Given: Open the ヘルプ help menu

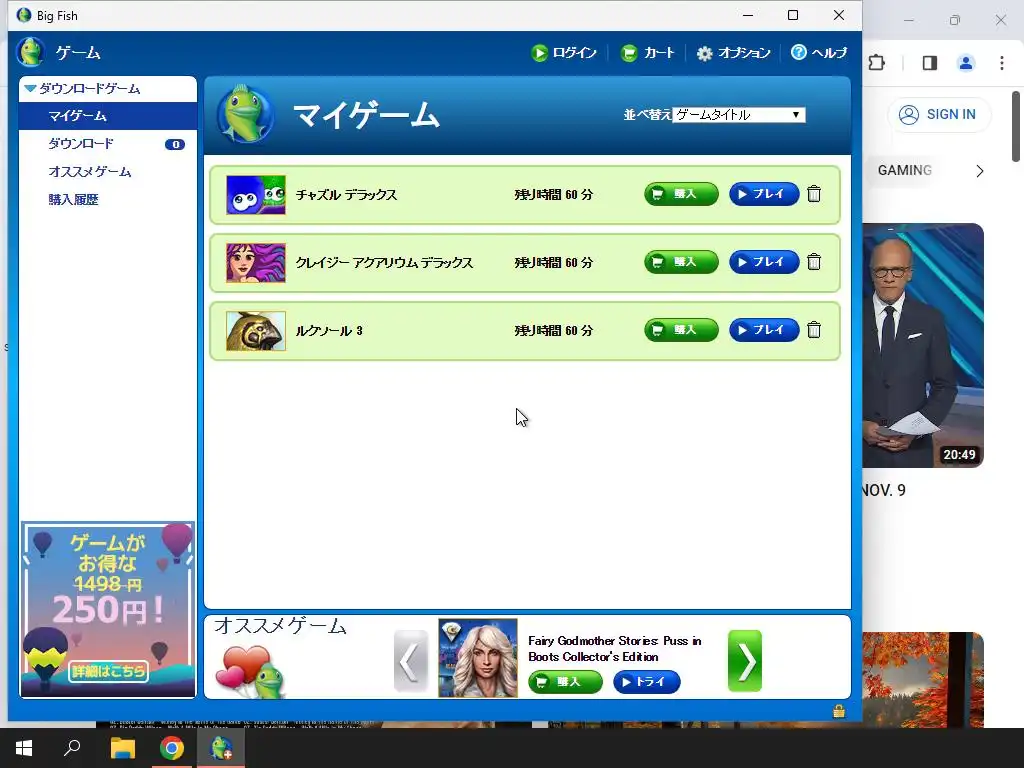Looking at the screenshot, I should point(819,53).
